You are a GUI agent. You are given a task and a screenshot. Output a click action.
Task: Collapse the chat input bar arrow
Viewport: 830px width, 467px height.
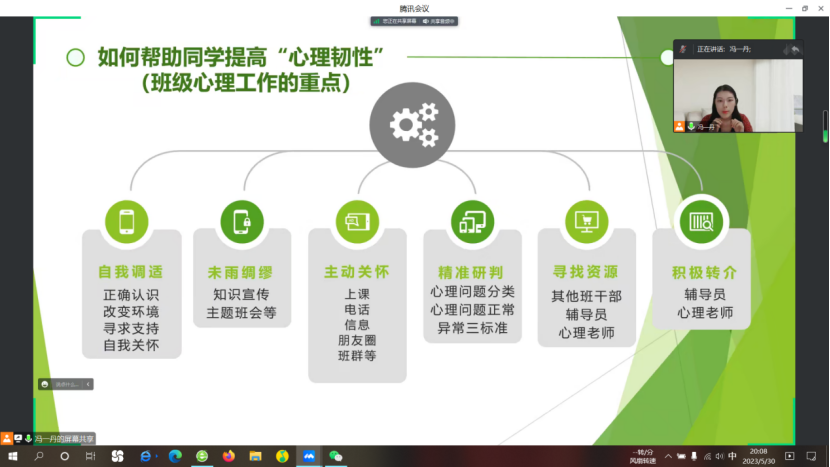(88, 384)
